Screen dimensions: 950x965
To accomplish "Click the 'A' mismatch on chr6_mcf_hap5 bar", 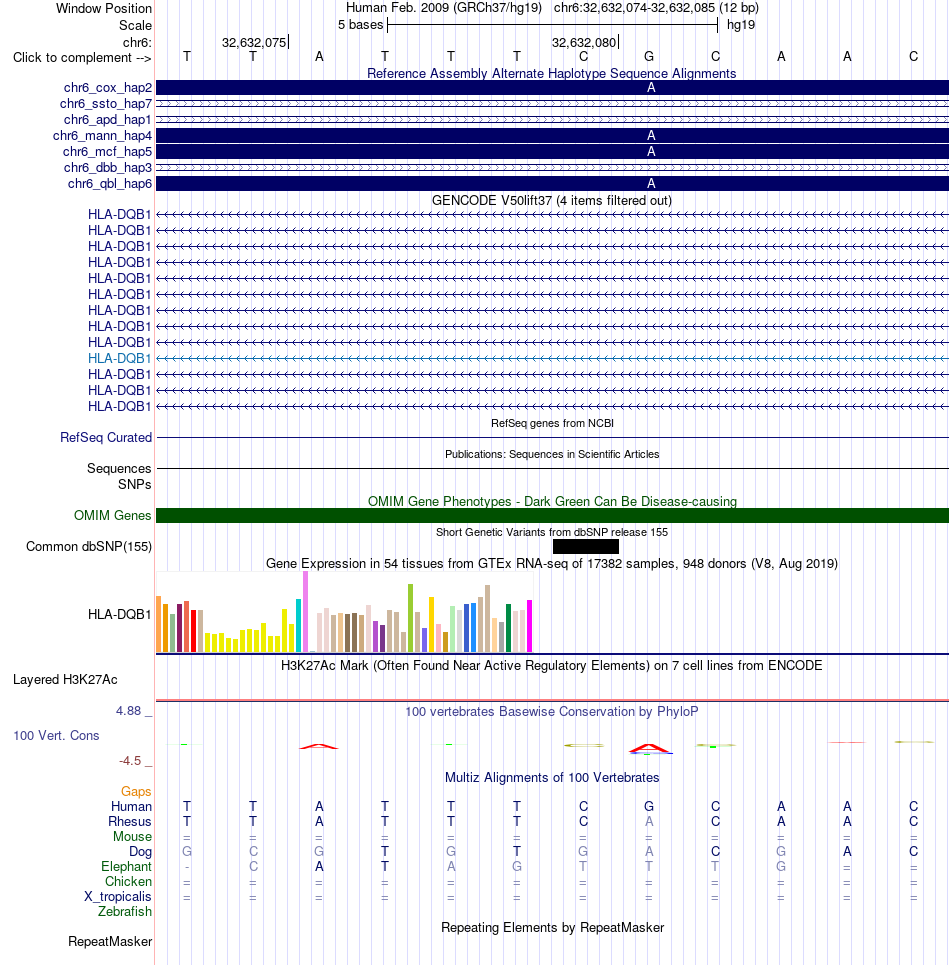I will tap(651, 151).
